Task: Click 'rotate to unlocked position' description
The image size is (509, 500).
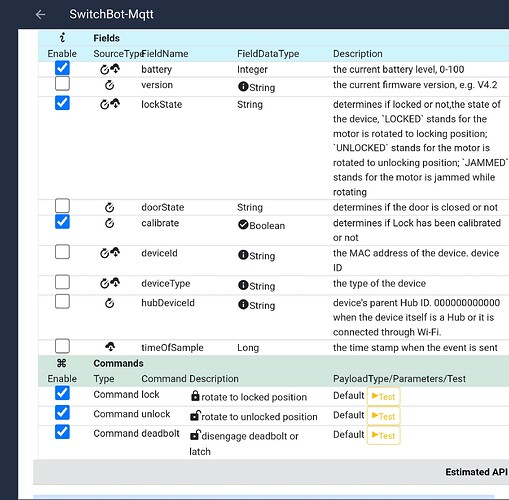Action: pyautogui.click(x=259, y=417)
